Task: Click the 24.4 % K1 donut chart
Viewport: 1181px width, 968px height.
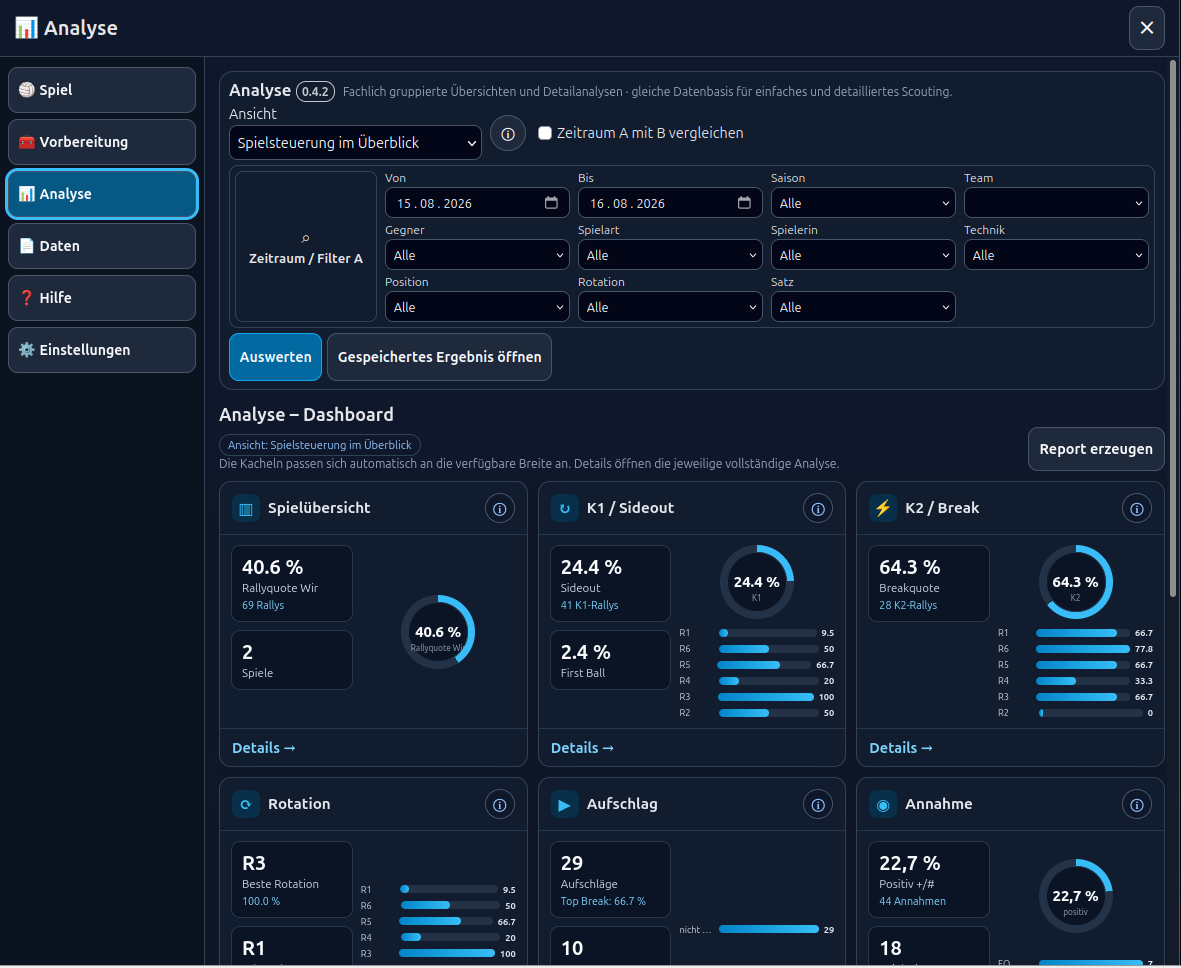Action: 756,582
